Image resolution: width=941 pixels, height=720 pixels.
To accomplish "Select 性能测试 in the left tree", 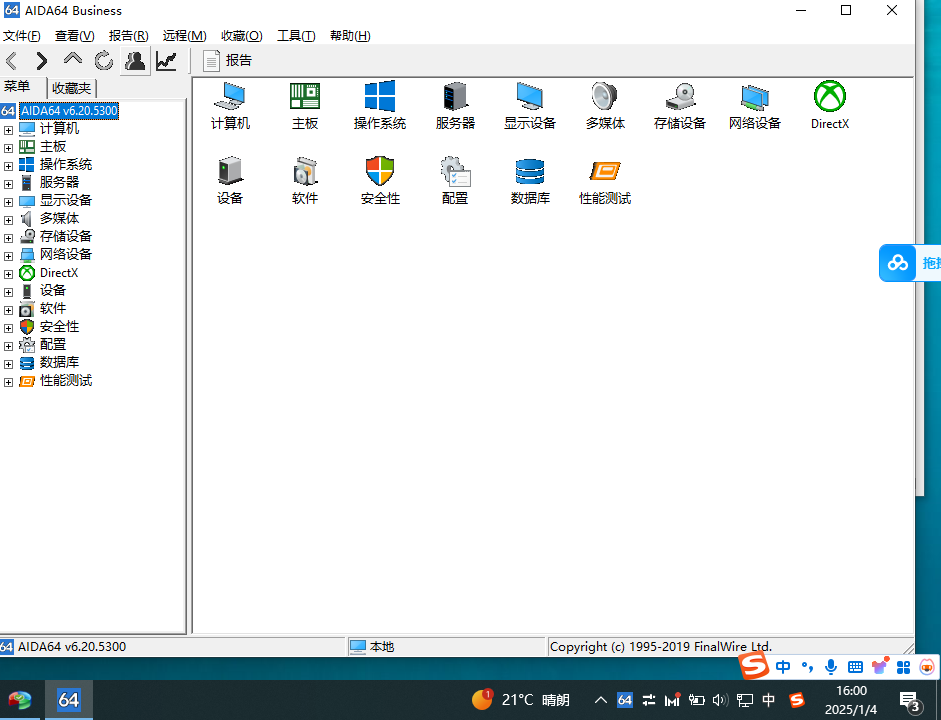I will click(x=65, y=381).
